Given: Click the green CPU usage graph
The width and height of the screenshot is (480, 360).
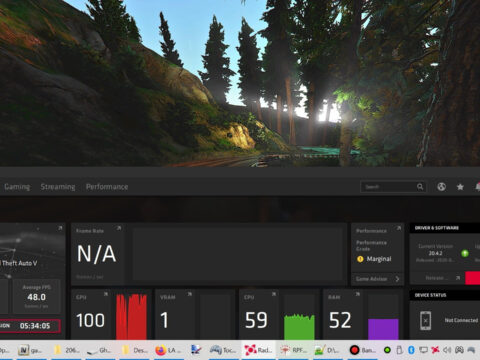Looking at the screenshot, I should point(299,327).
